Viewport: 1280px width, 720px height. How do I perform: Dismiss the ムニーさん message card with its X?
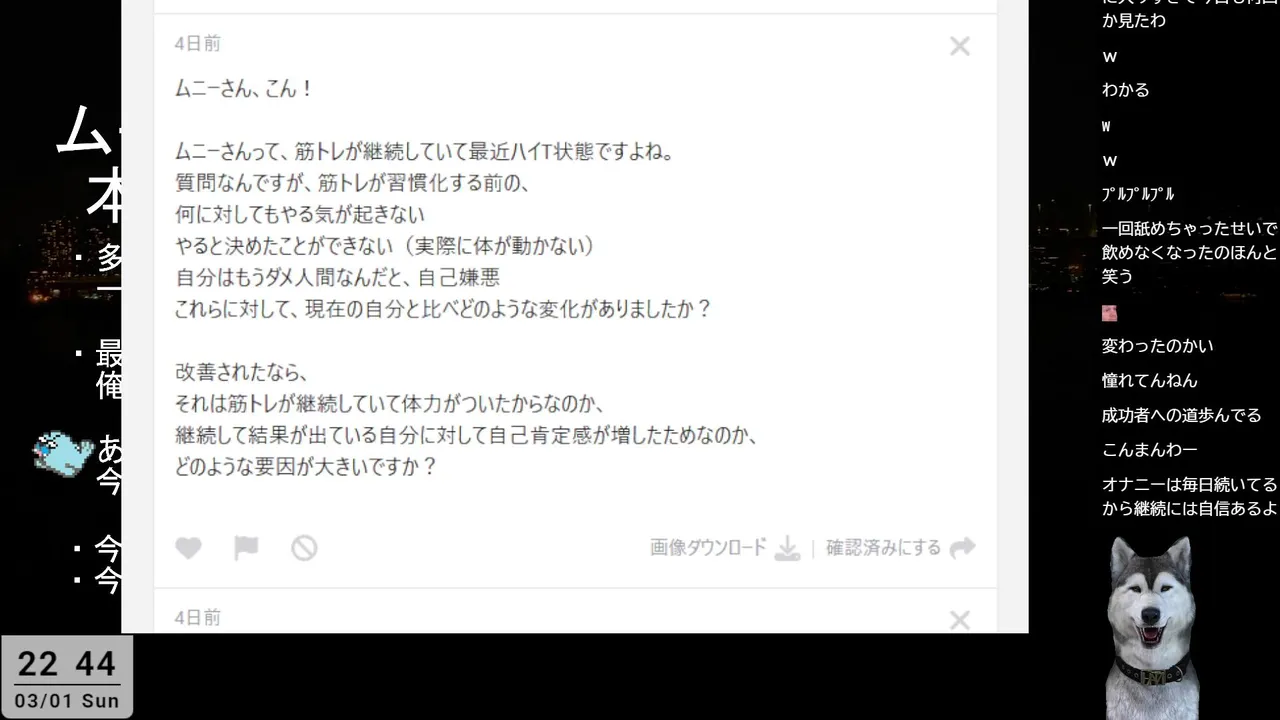[960, 46]
